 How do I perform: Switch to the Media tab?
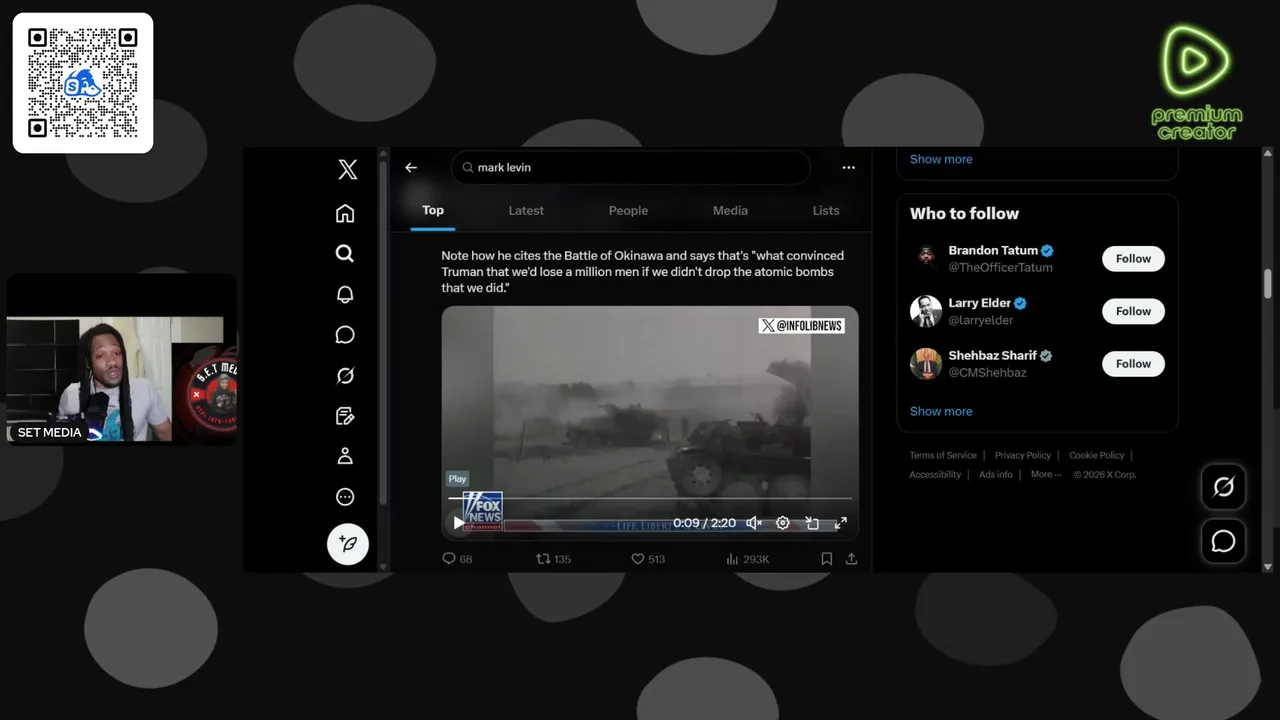[x=730, y=211]
